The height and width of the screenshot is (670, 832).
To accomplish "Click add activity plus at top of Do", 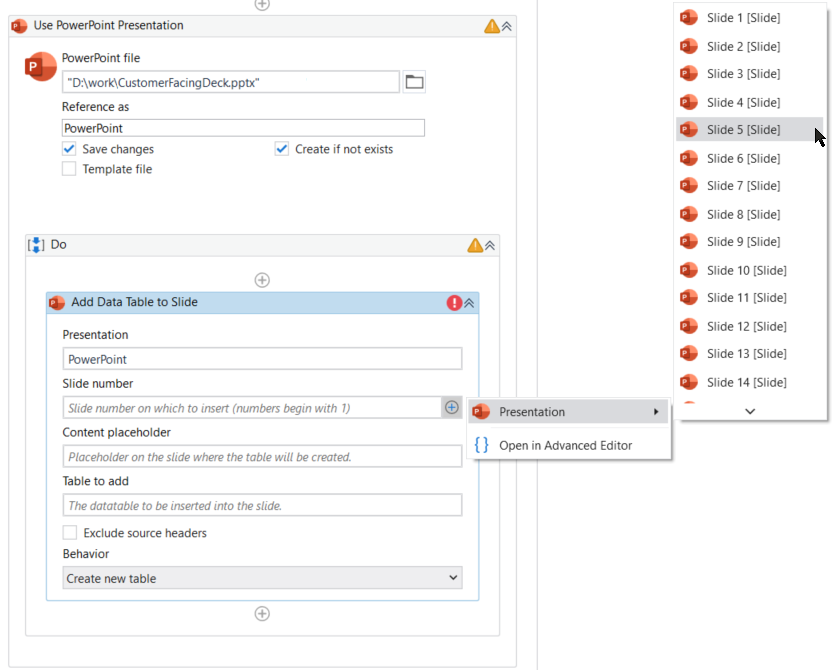I will pos(262,280).
